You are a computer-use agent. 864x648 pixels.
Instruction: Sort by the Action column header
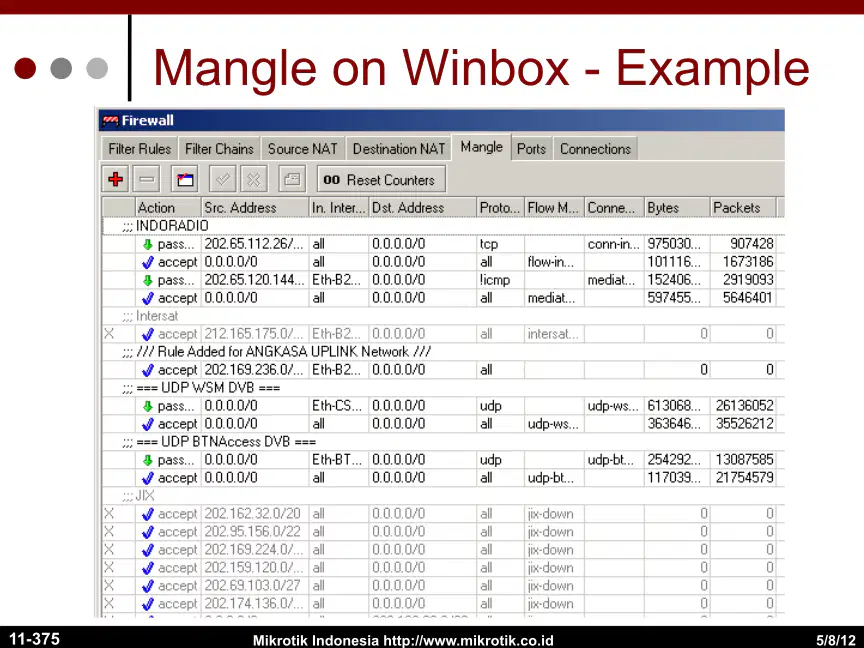pyautogui.click(x=168, y=208)
